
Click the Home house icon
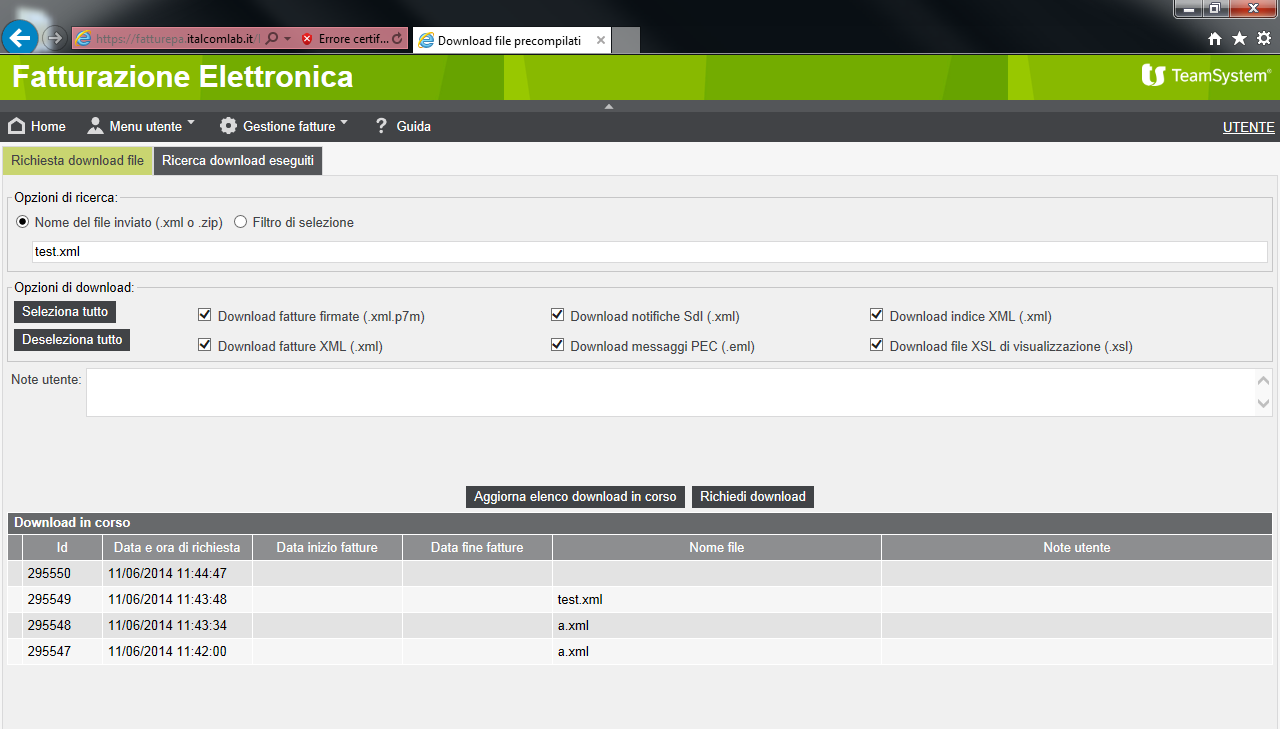tap(16, 126)
